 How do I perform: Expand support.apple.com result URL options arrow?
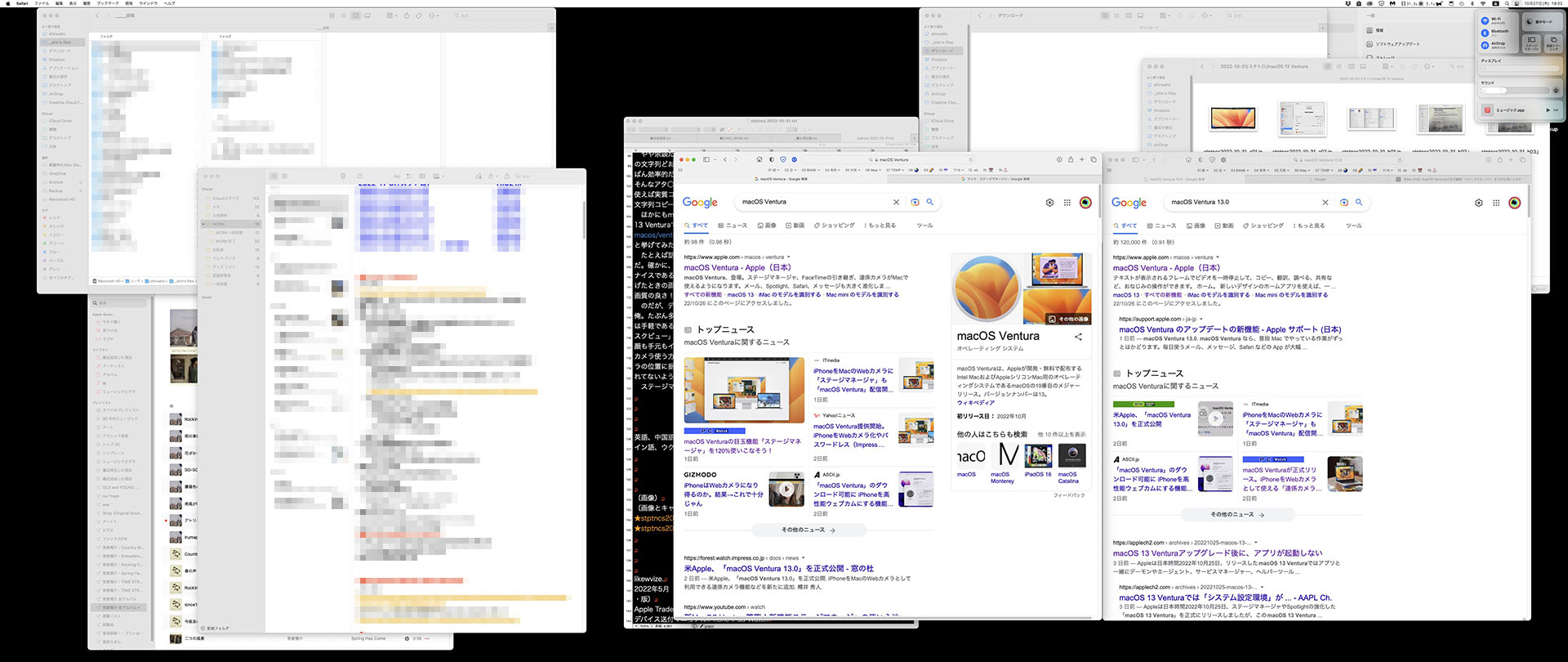coord(1202,320)
